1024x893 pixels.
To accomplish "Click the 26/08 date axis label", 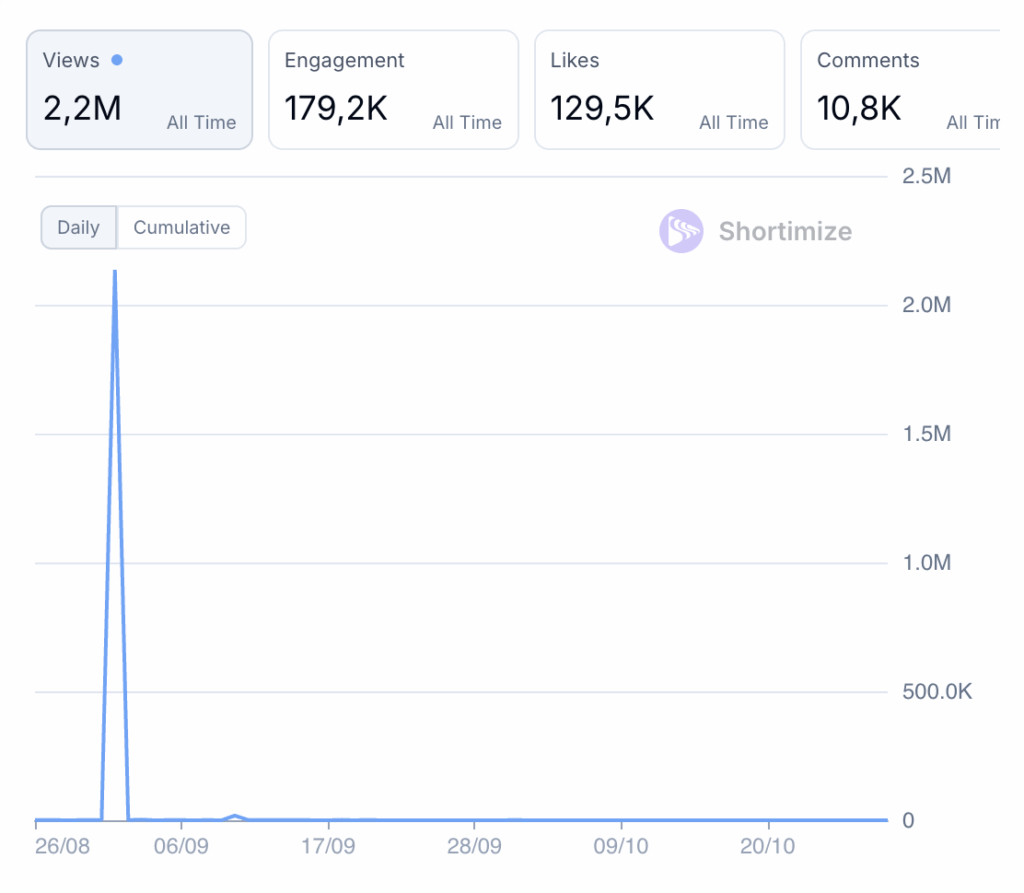I will 61,847.
